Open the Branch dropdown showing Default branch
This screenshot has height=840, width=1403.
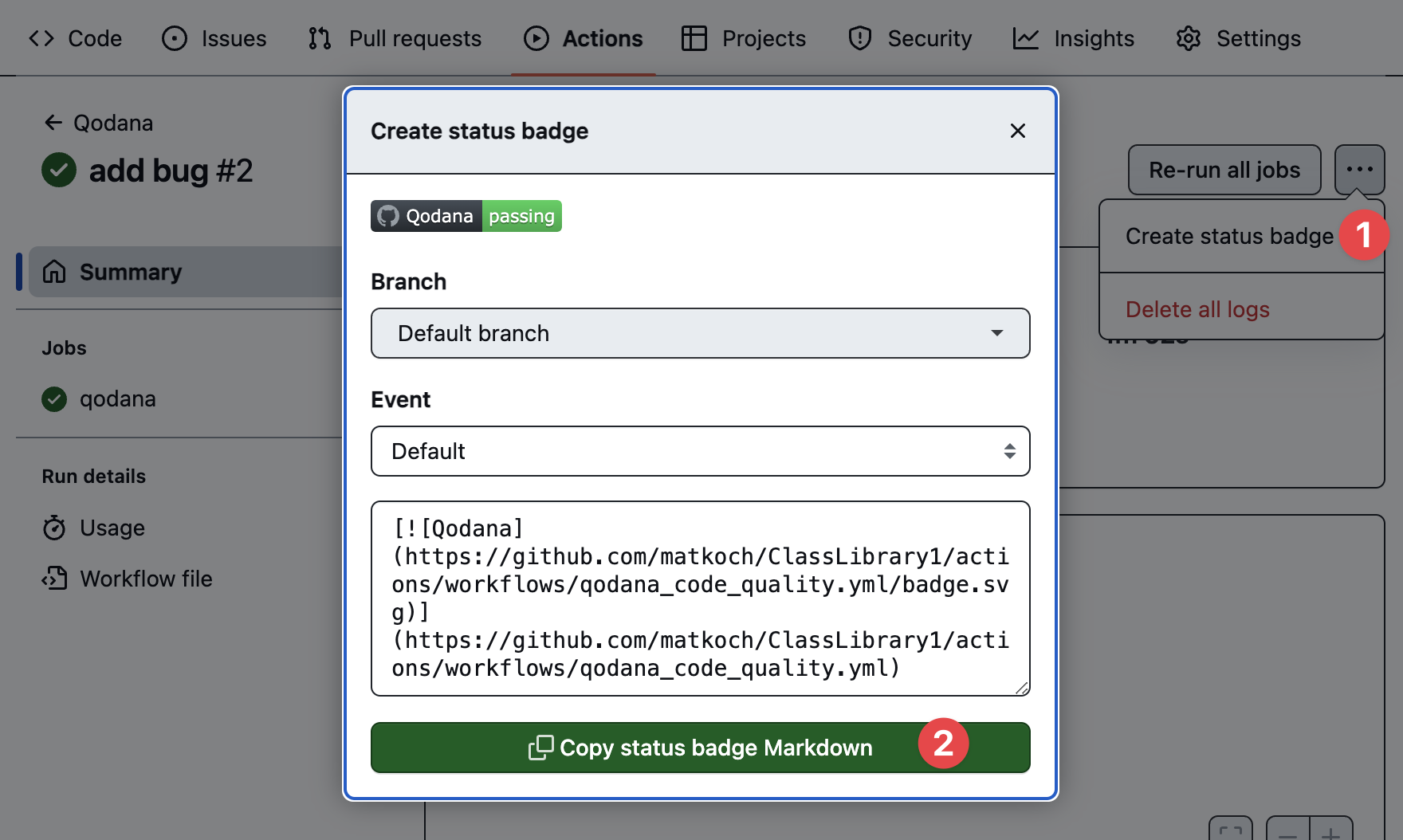tap(701, 333)
